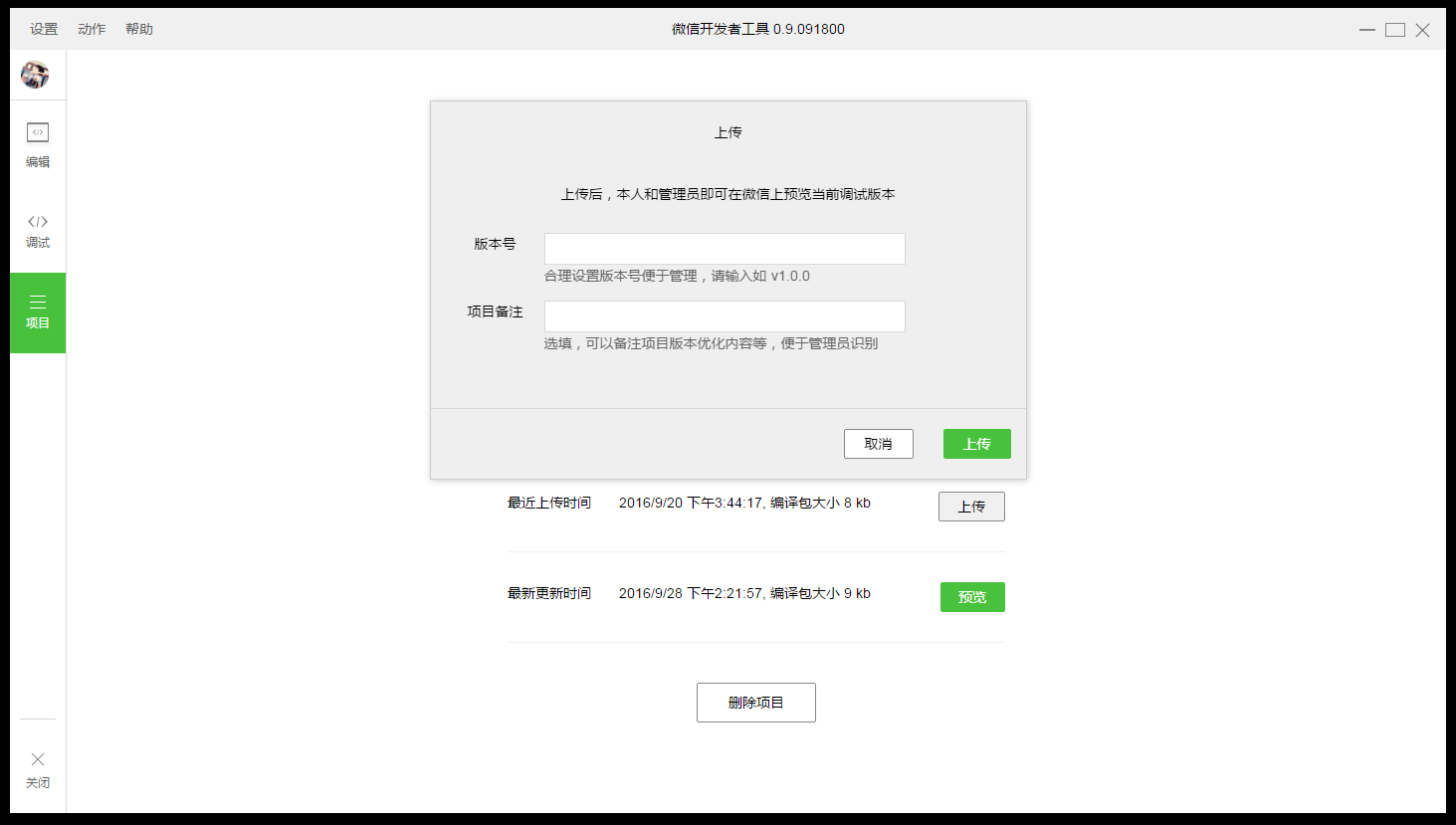Screen dimensions: 1456x825
Task: Maximize the developer tools window
Action: coord(1394,30)
